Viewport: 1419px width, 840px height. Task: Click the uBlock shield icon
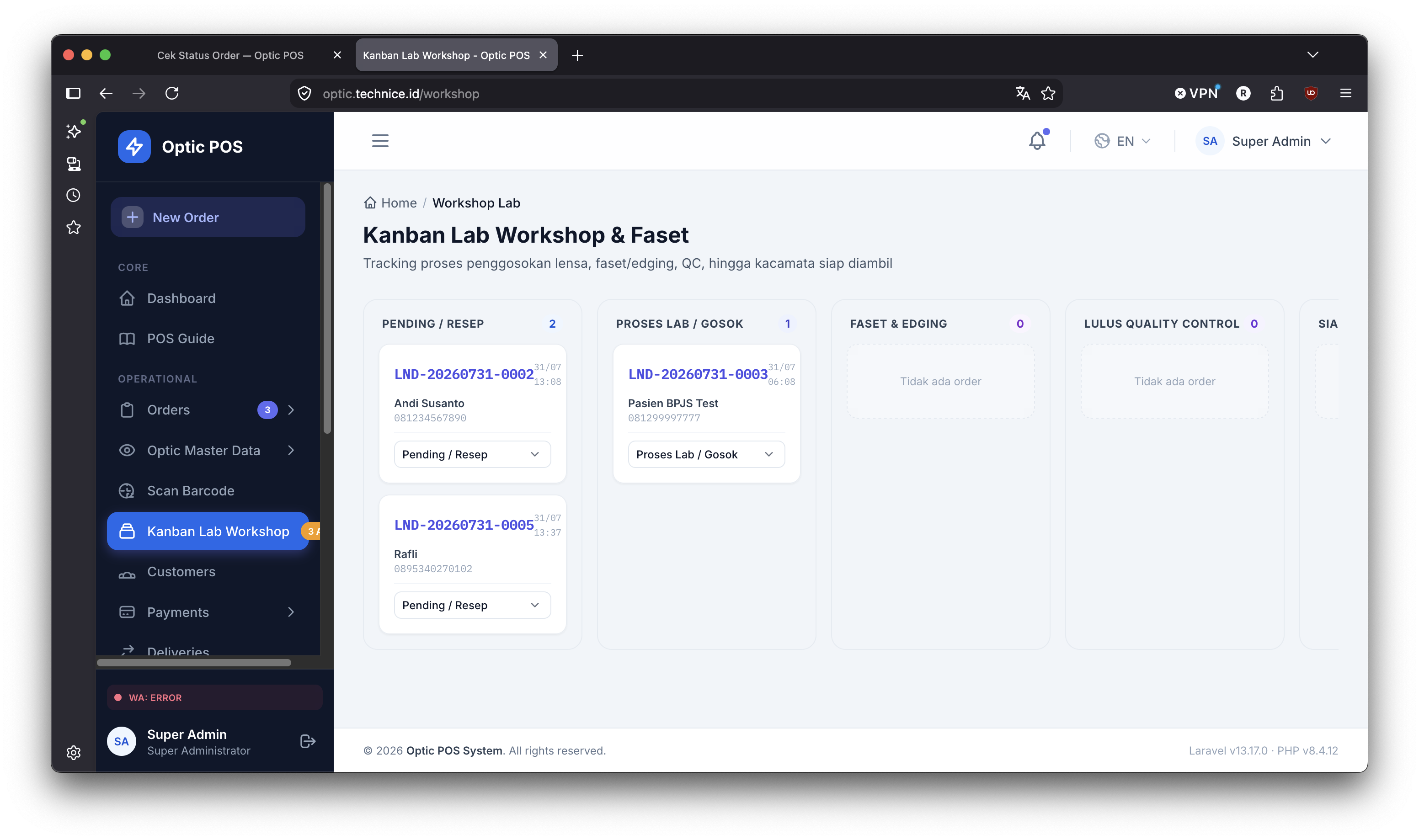tap(1310, 93)
